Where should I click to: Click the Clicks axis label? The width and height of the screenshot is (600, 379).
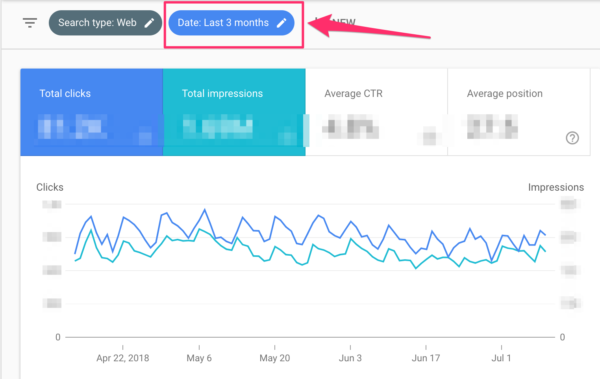pyautogui.click(x=50, y=187)
